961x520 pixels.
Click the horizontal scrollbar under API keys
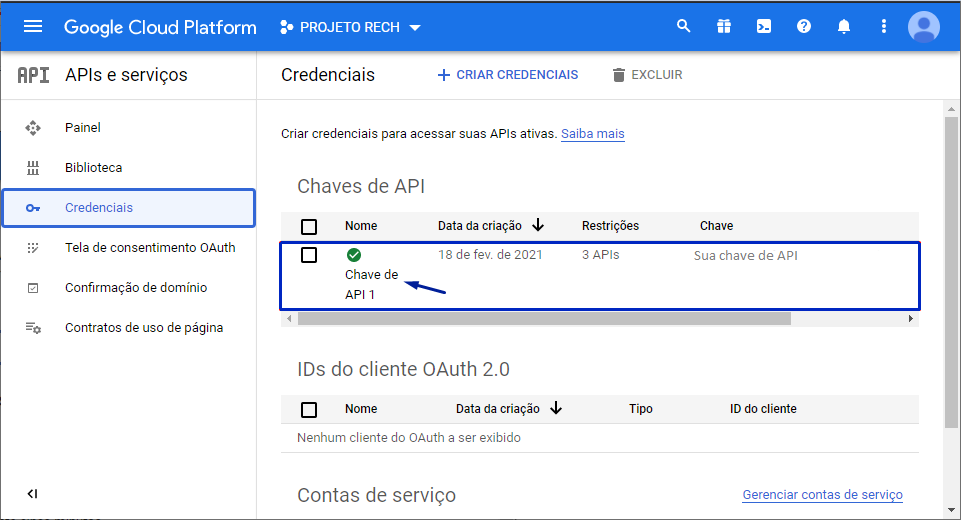click(x=544, y=319)
